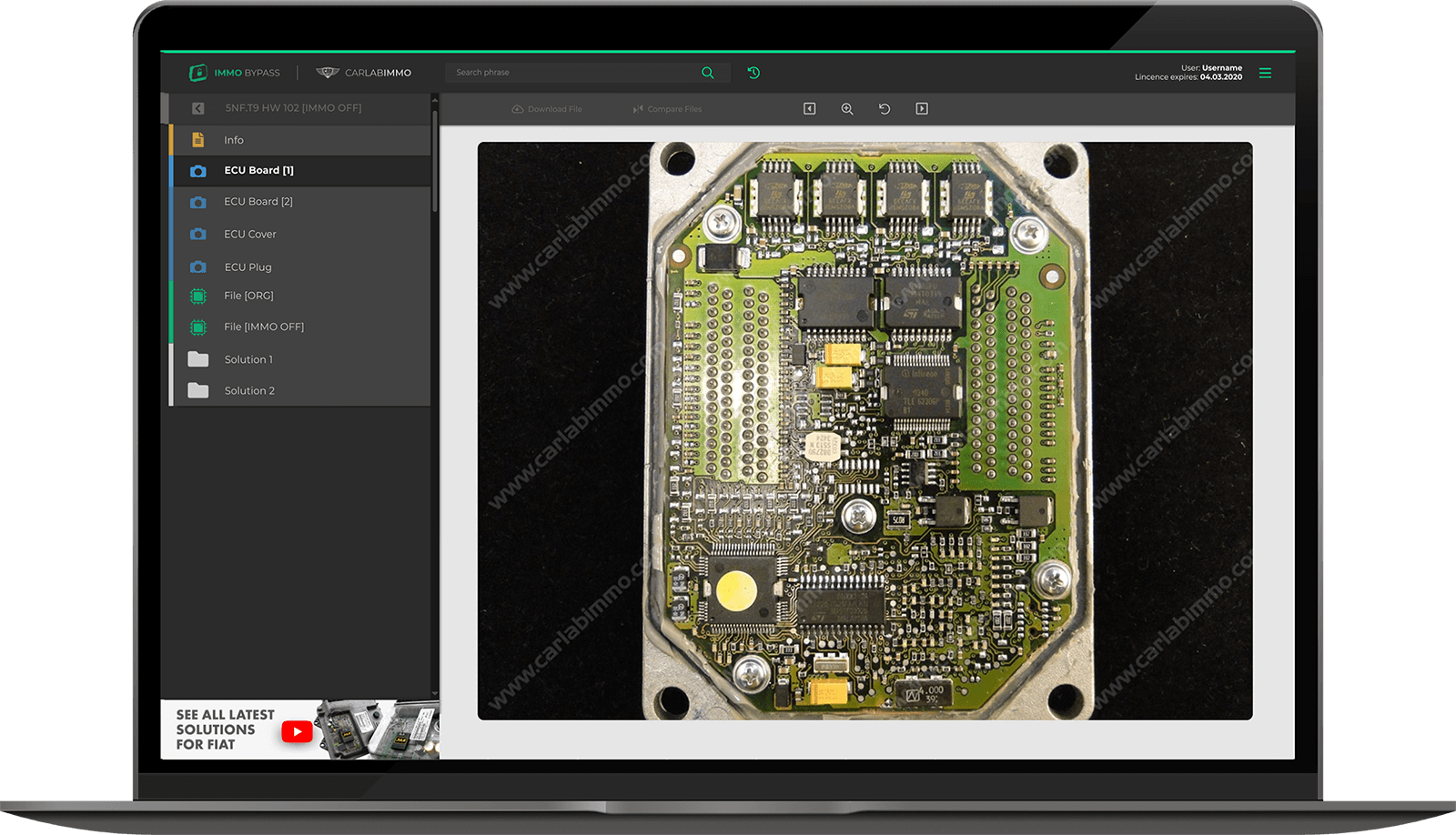The width and height of the screenshot is (1456, 835).
Task: Open search history clock icon
Action: coord(753,73)
